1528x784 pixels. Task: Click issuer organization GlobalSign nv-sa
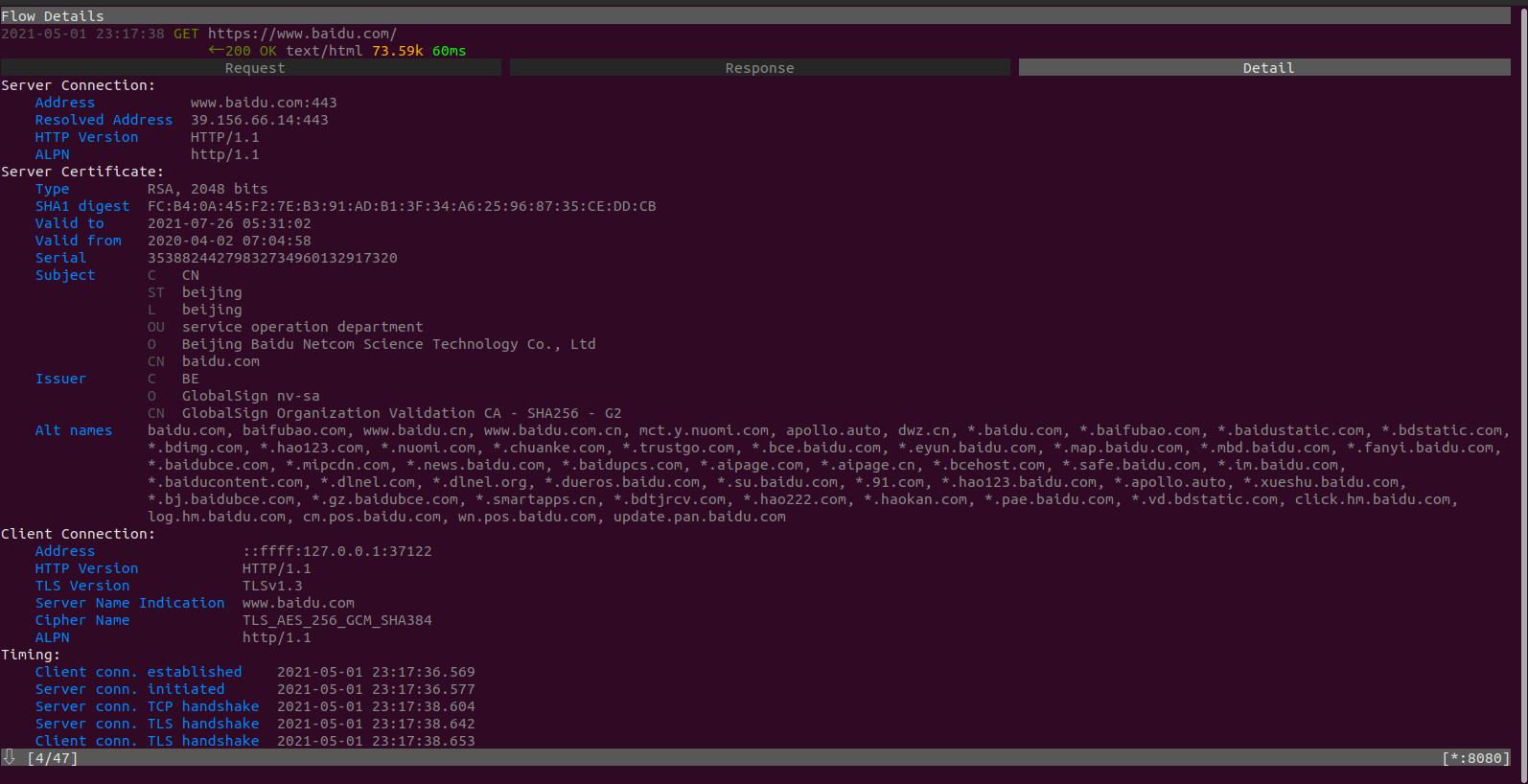251,396
